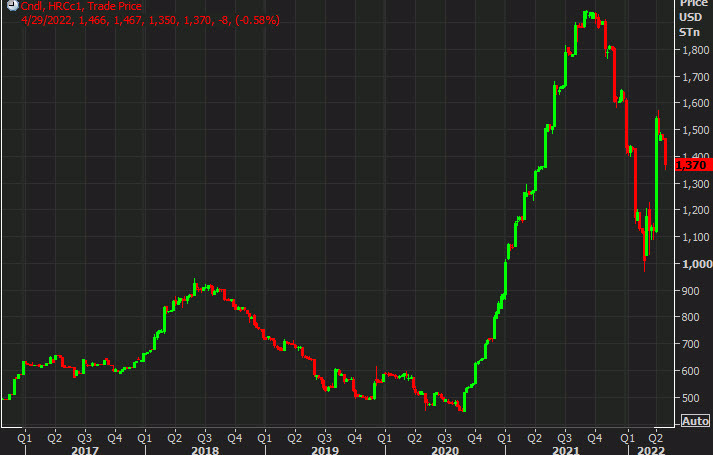Click the 2020 year label
Image resolution: width=713 pixels, height=455 pixels.
pyautogui.click(x=444, y=448)
